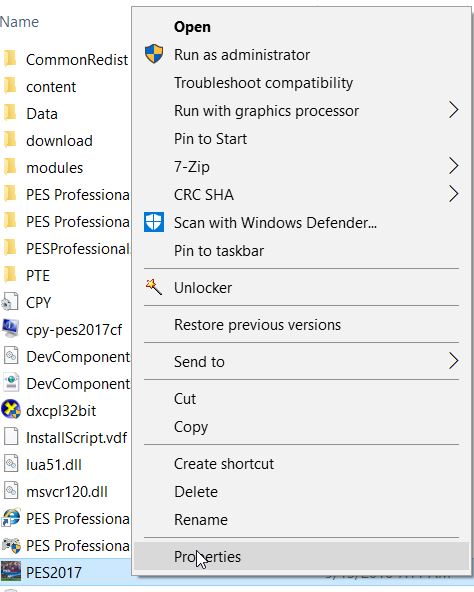Expand the CRC SHA submenu arrow
474x592 pixels.
453,194
